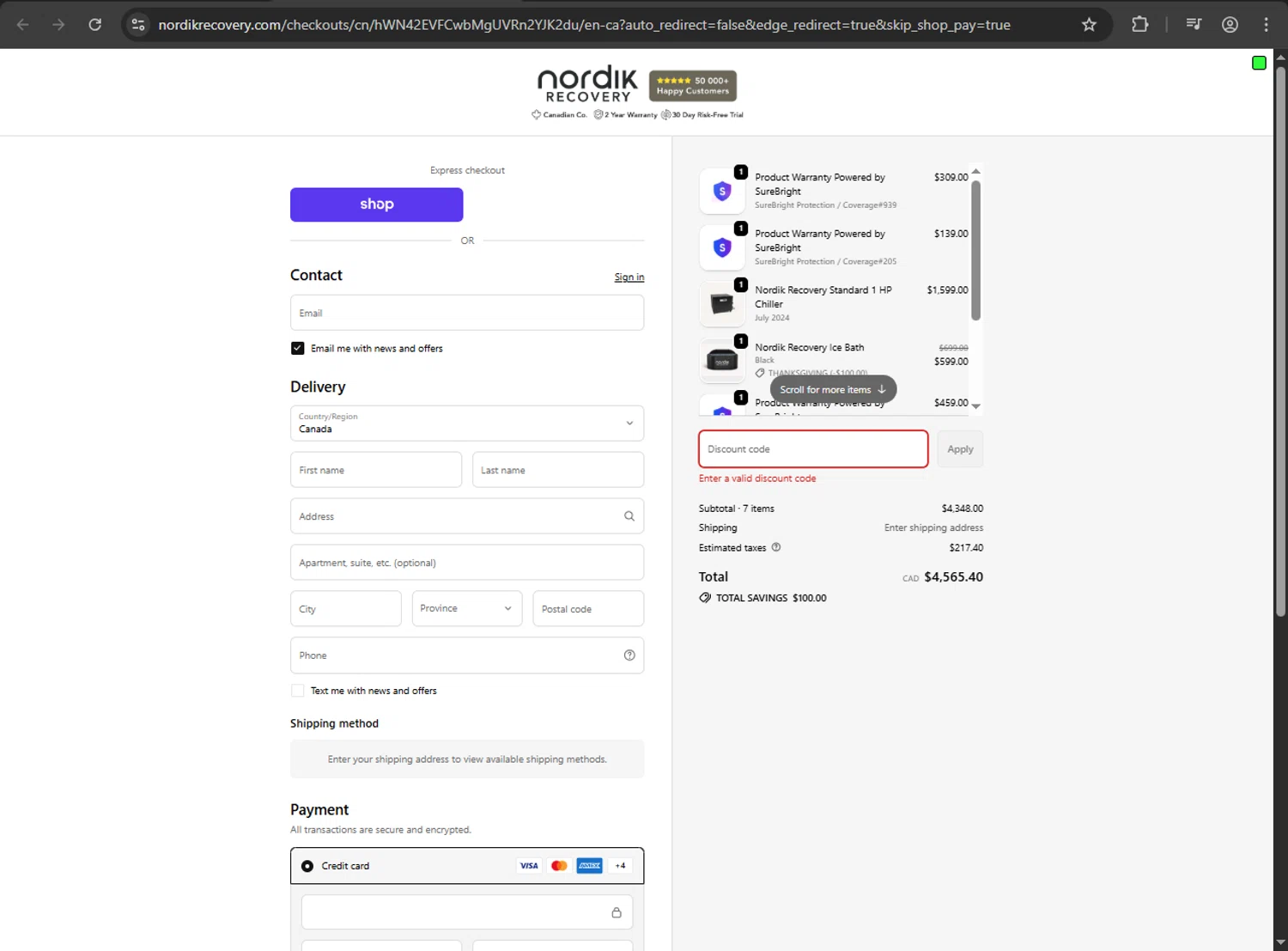
Task: Click the Amex card icon
Action: pos(589,866)
